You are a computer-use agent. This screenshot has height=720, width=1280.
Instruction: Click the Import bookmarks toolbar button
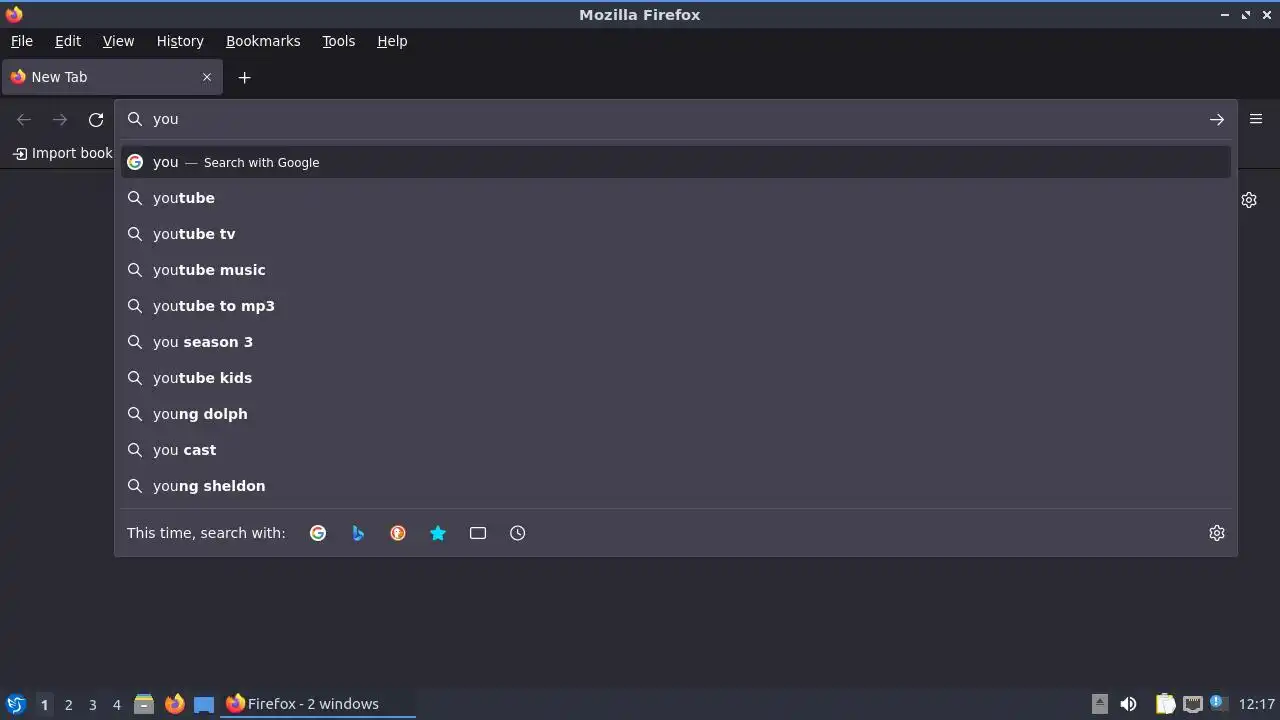pos(63,153)
